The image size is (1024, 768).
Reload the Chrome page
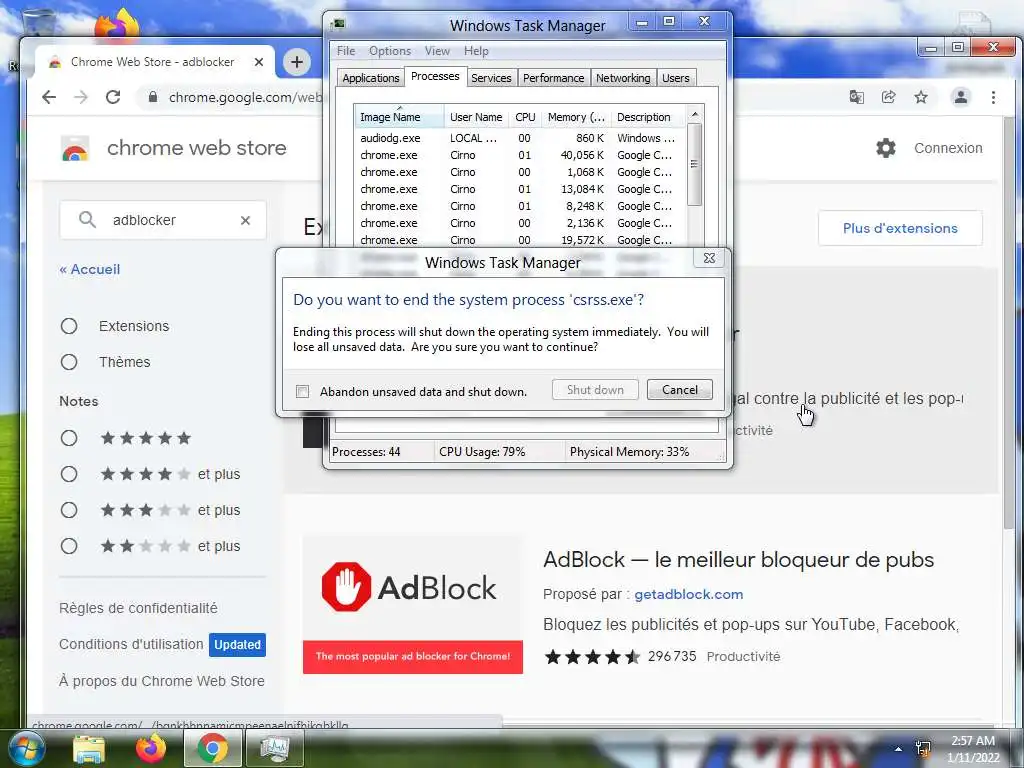click(113, 97)
